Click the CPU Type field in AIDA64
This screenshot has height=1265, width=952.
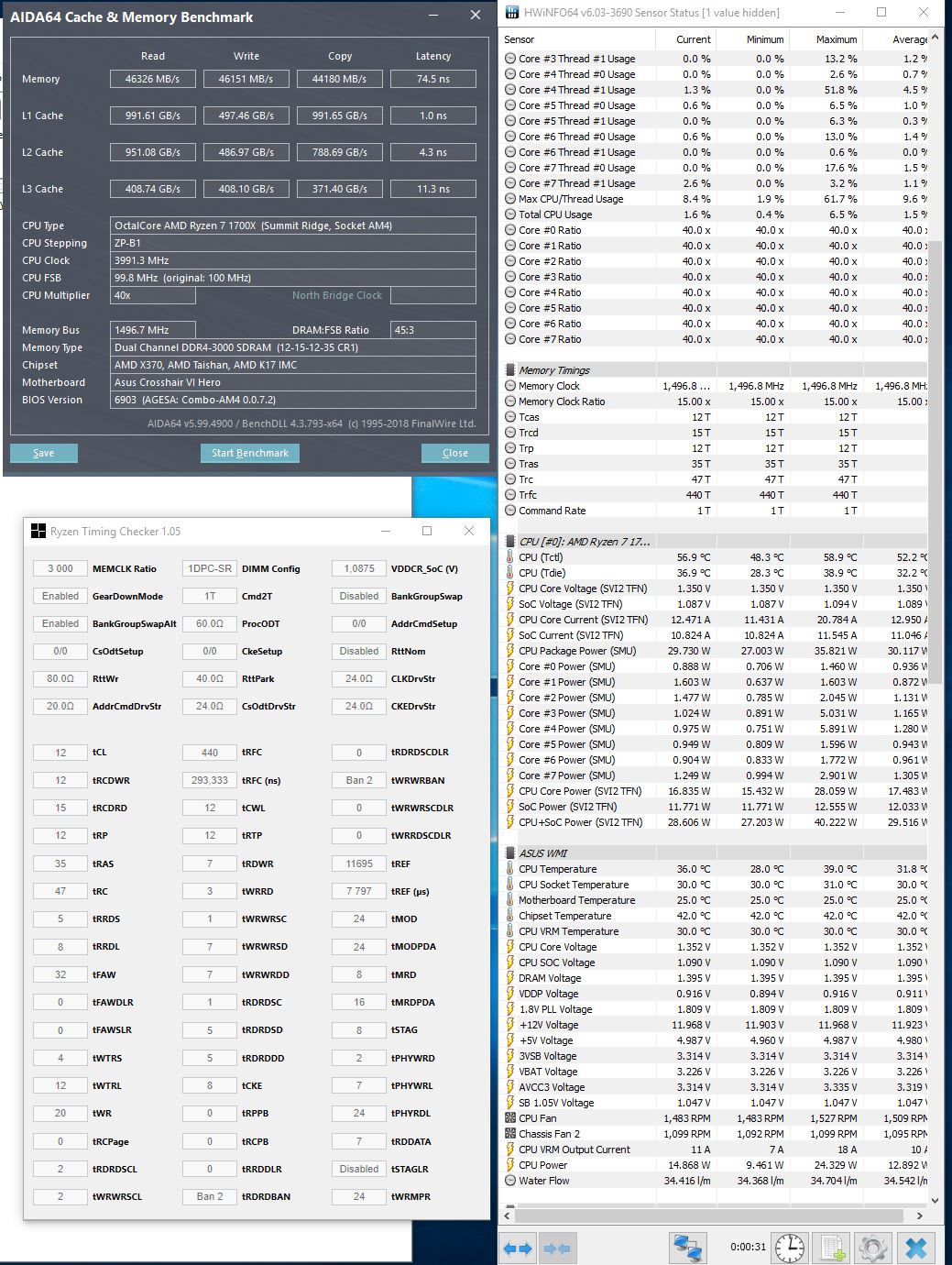[293, 225]
